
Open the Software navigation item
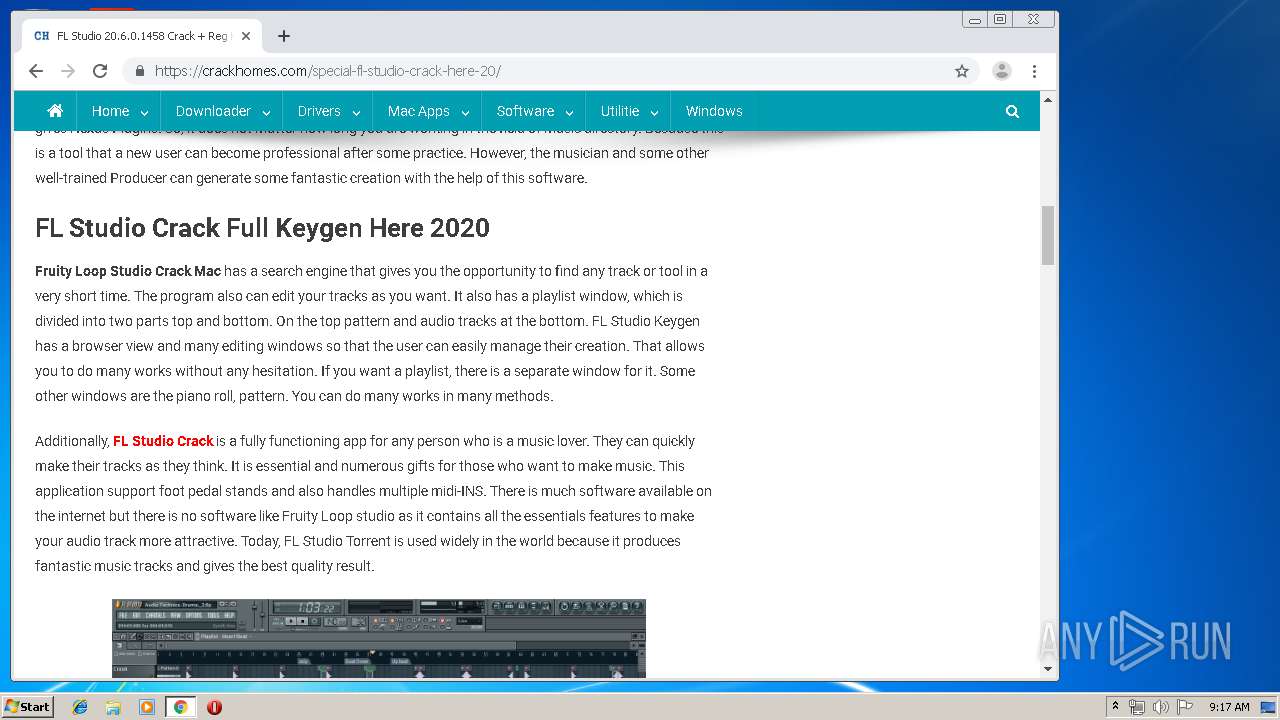click(525, 111)
